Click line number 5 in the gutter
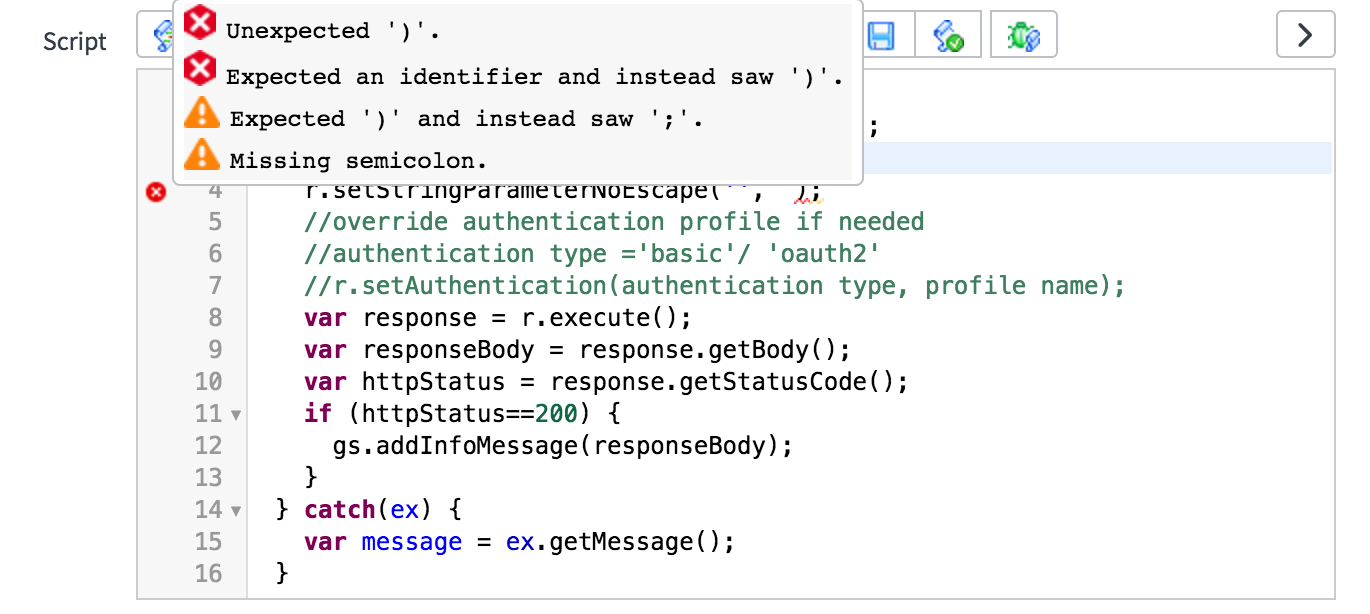Screen dimensions: 1370x614 point(215,222)
